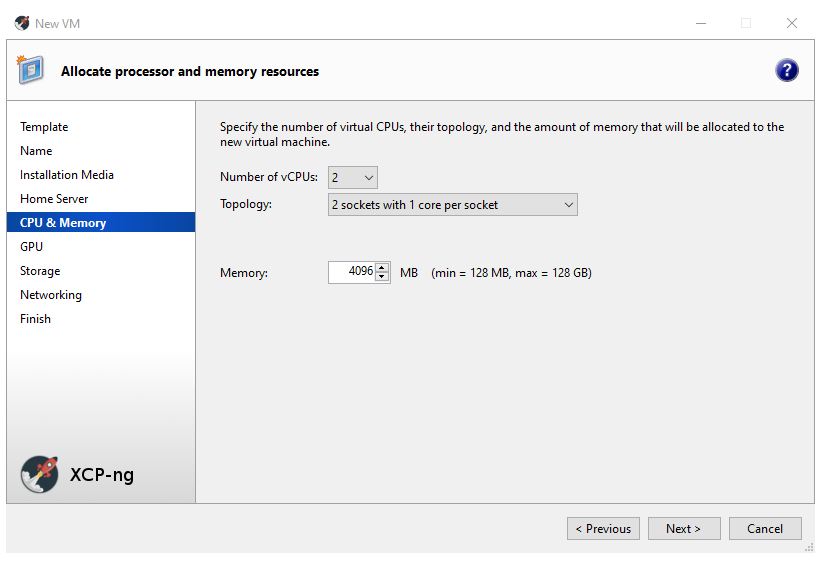Jump to the Storage step
The image size is (821, 565).
pyautogui.click(x=40, y=271)
